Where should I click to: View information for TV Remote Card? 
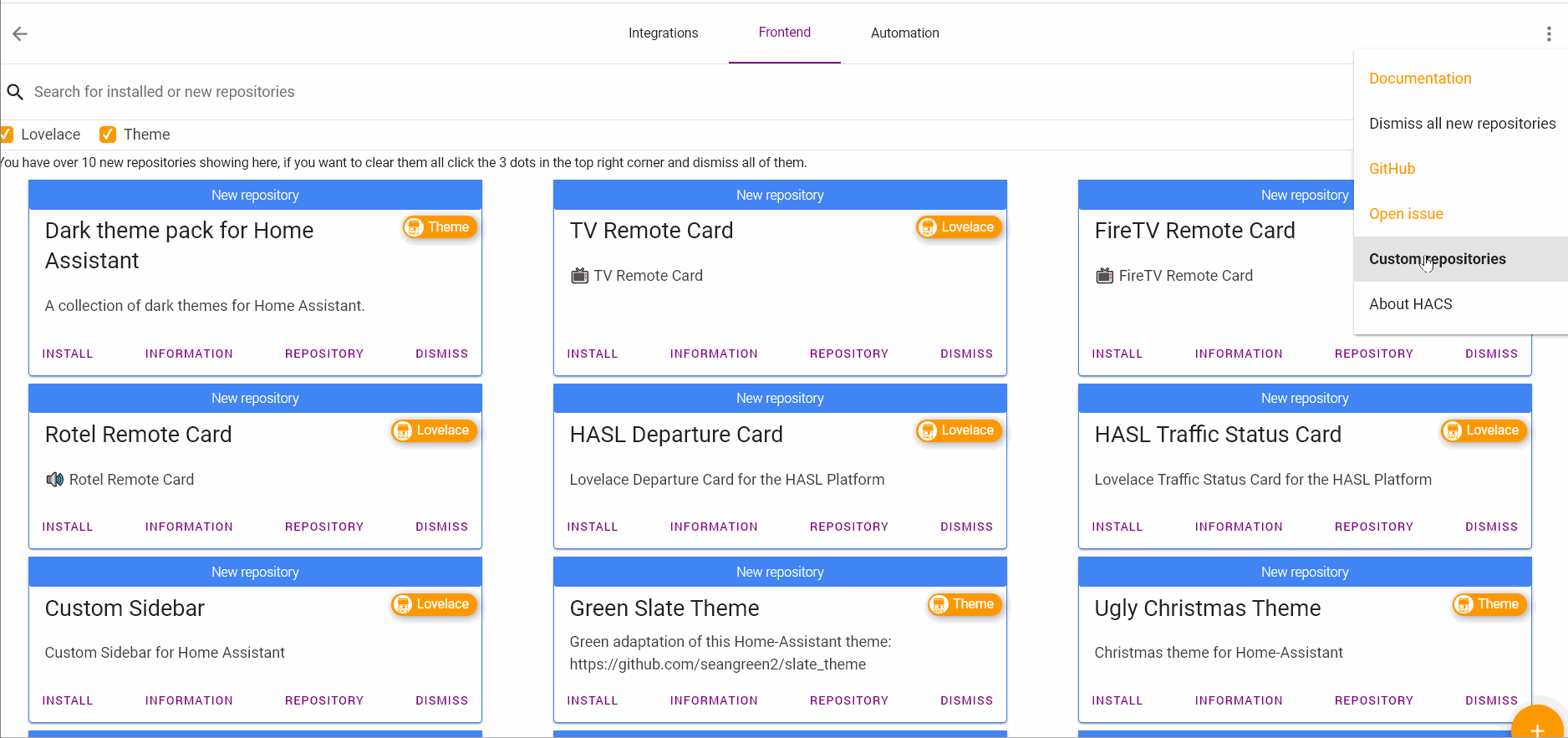714,354
